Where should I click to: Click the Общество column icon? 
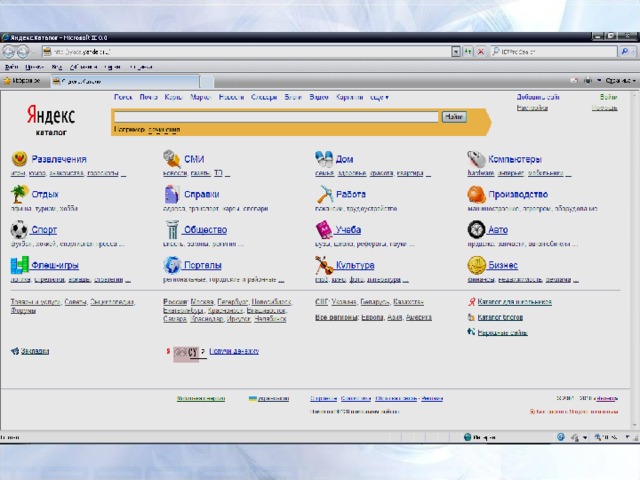point(172,229)
